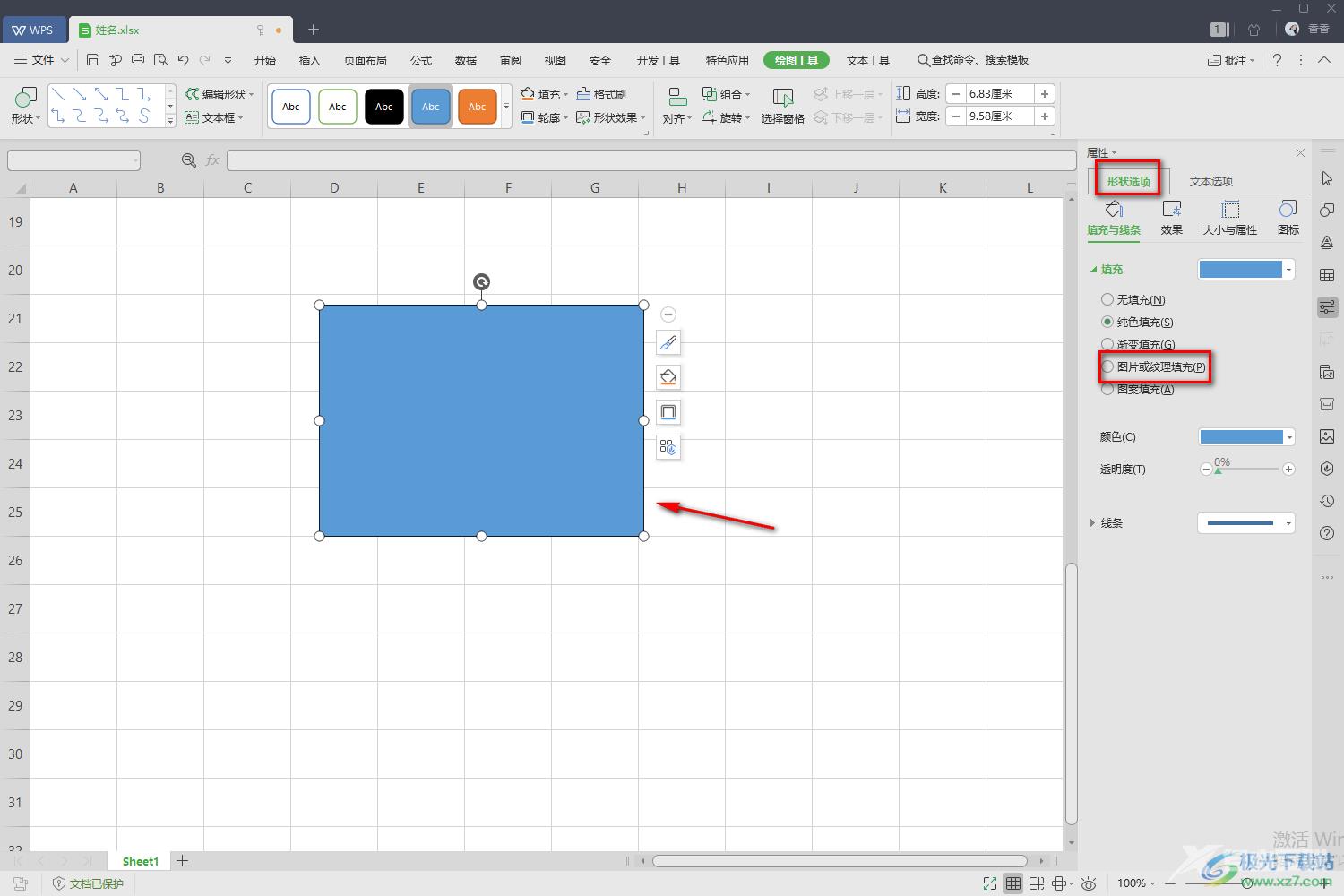
Task: Click the shape fill quick icon
Action: 668,377
